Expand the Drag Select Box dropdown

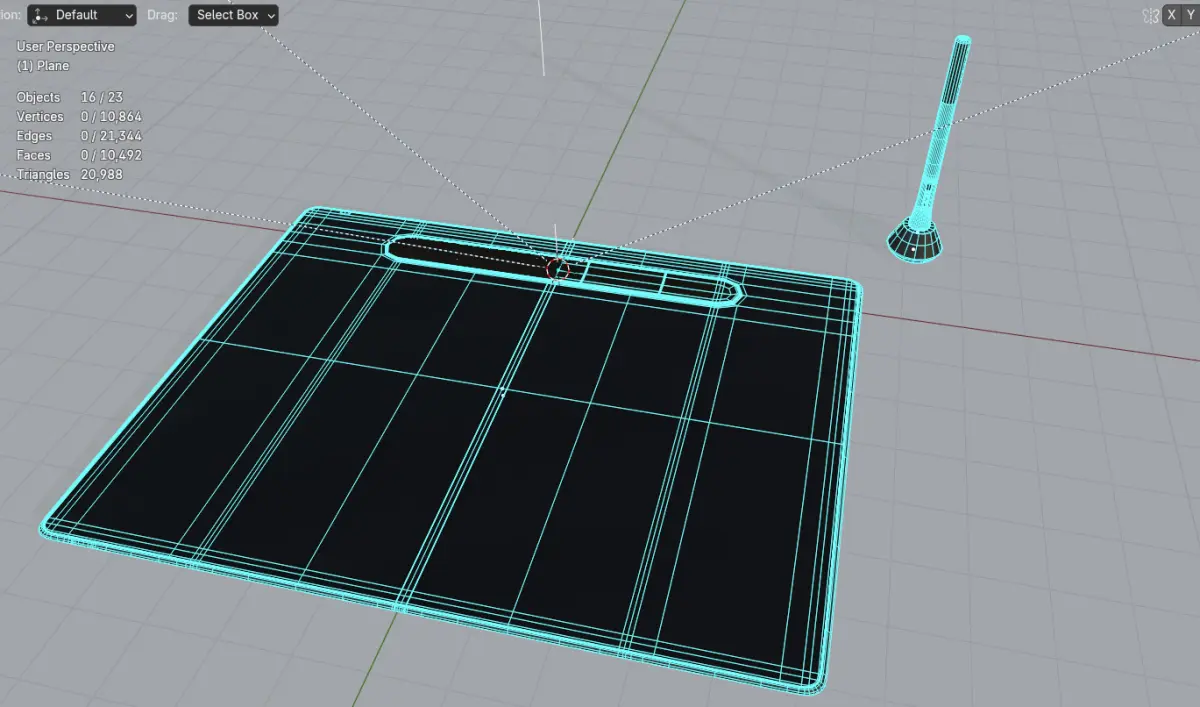point(233,15)
